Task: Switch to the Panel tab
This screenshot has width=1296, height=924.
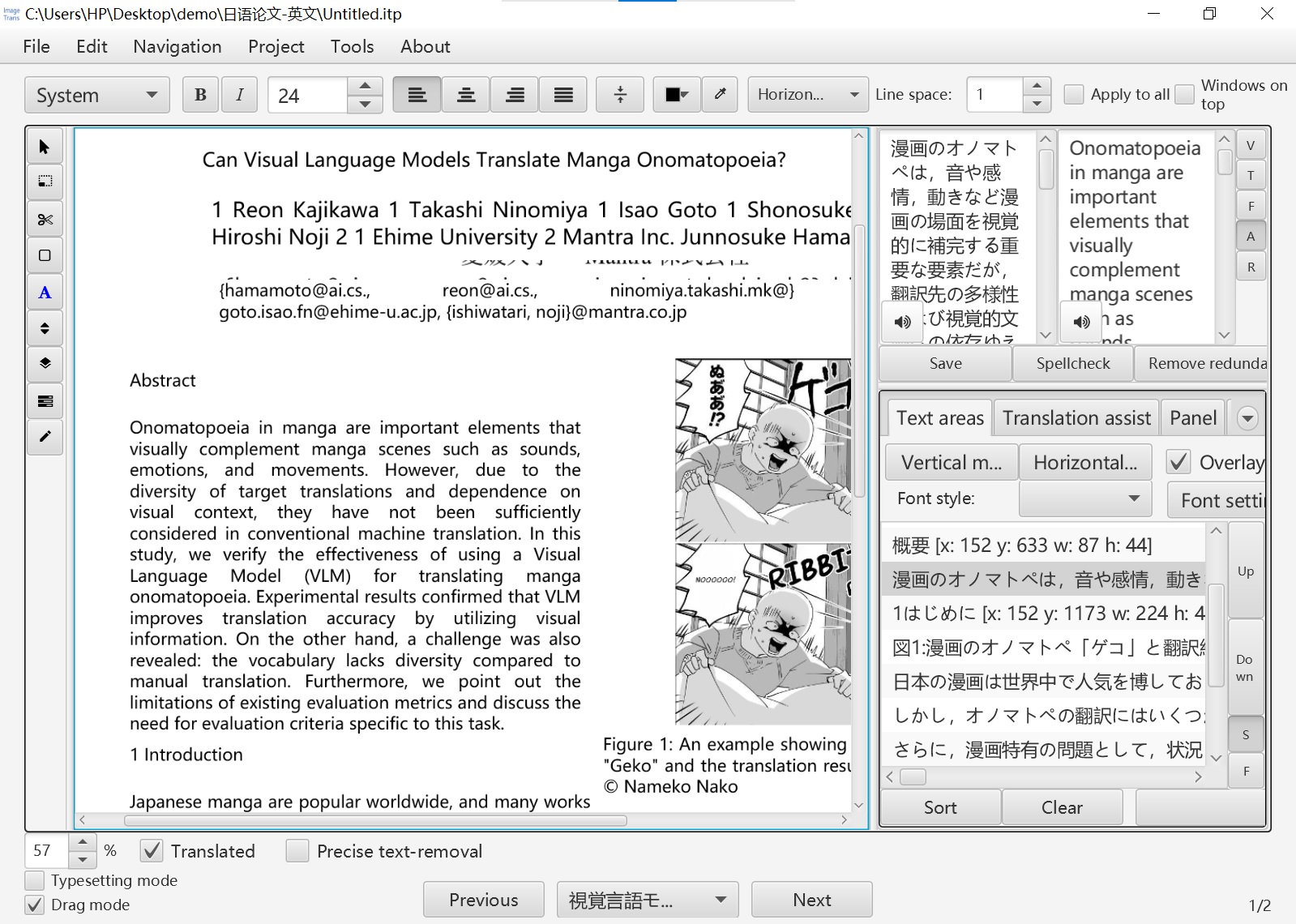Action: pyautogui.click(x=1193, y=418)
